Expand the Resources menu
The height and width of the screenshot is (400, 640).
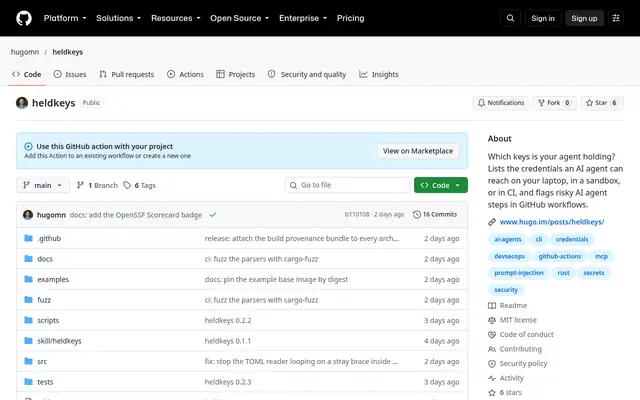pos(176,18)
